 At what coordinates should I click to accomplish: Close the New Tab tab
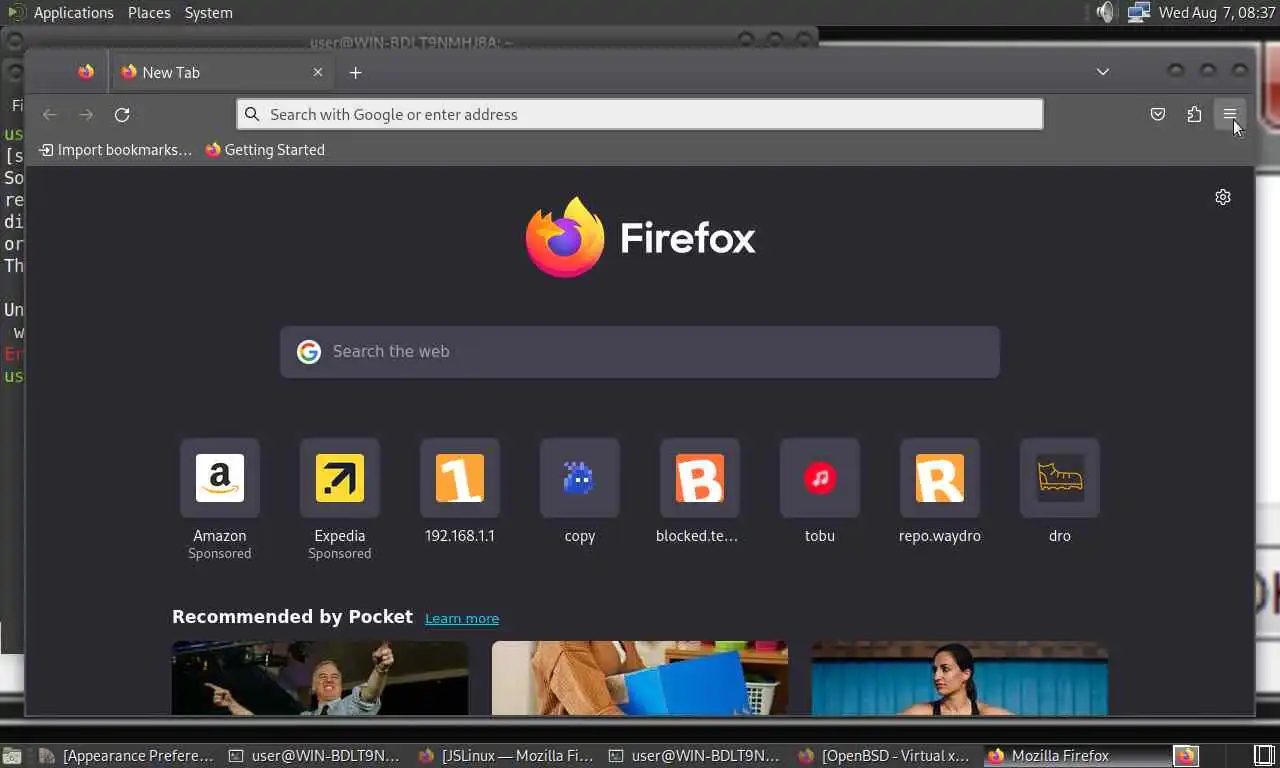(x=318, y=72)
